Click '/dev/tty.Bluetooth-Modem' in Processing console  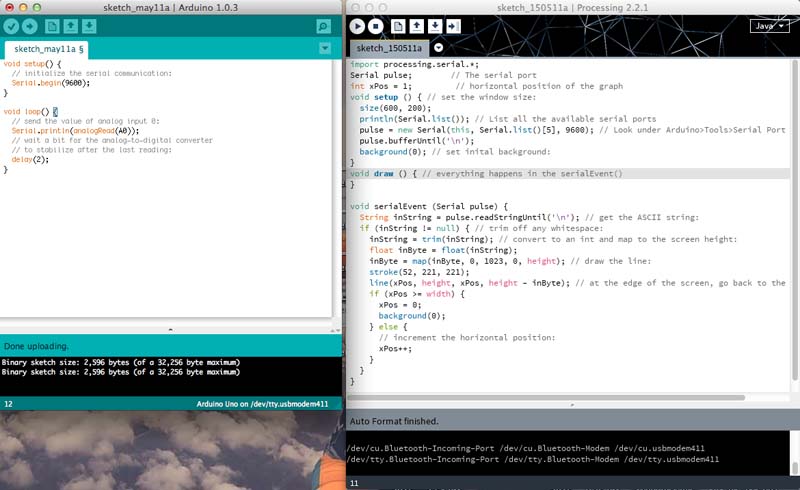click(x=561, y=459)
